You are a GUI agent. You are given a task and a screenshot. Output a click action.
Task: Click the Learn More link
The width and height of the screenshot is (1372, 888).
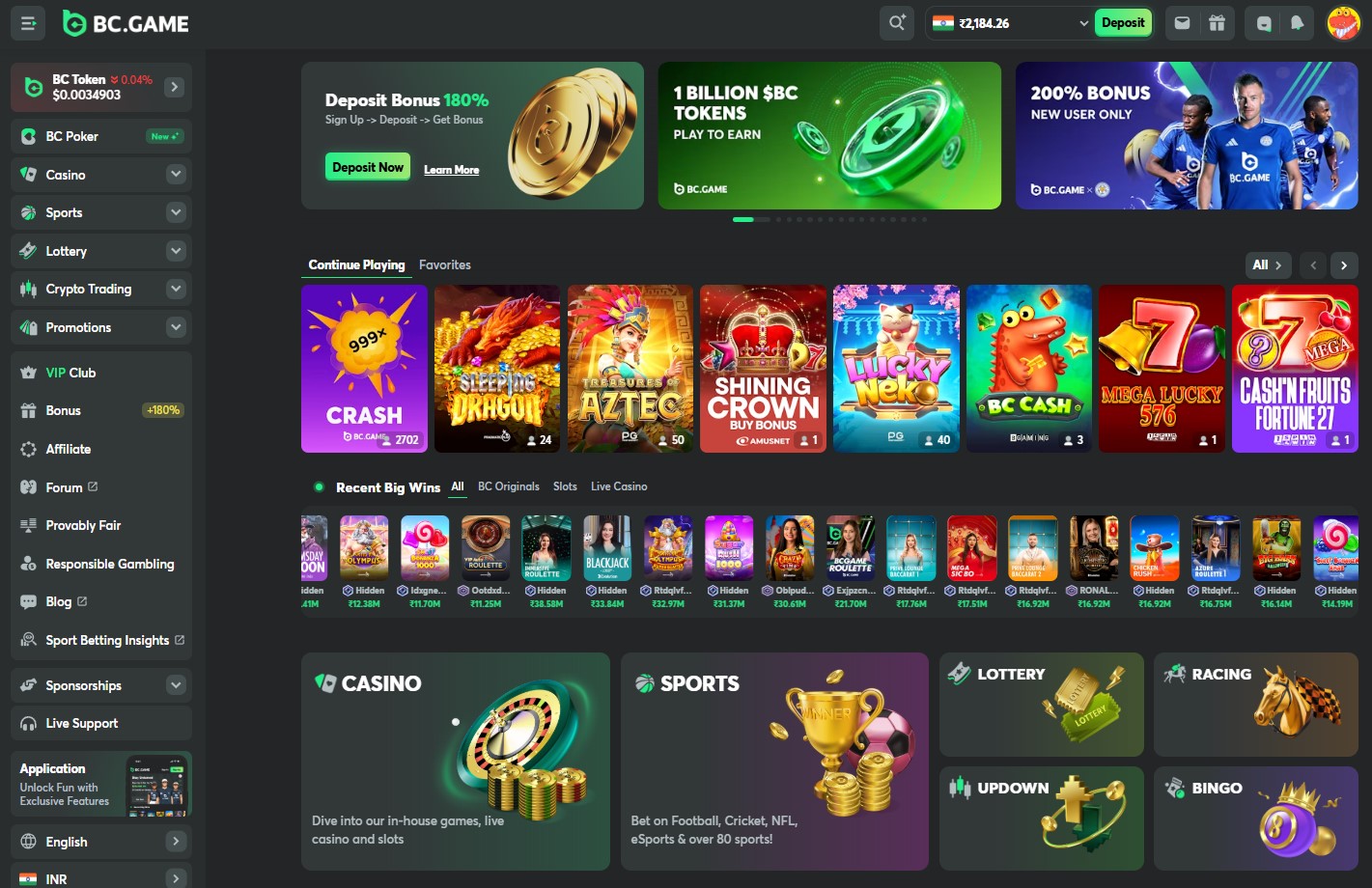[x=452, y=170]
